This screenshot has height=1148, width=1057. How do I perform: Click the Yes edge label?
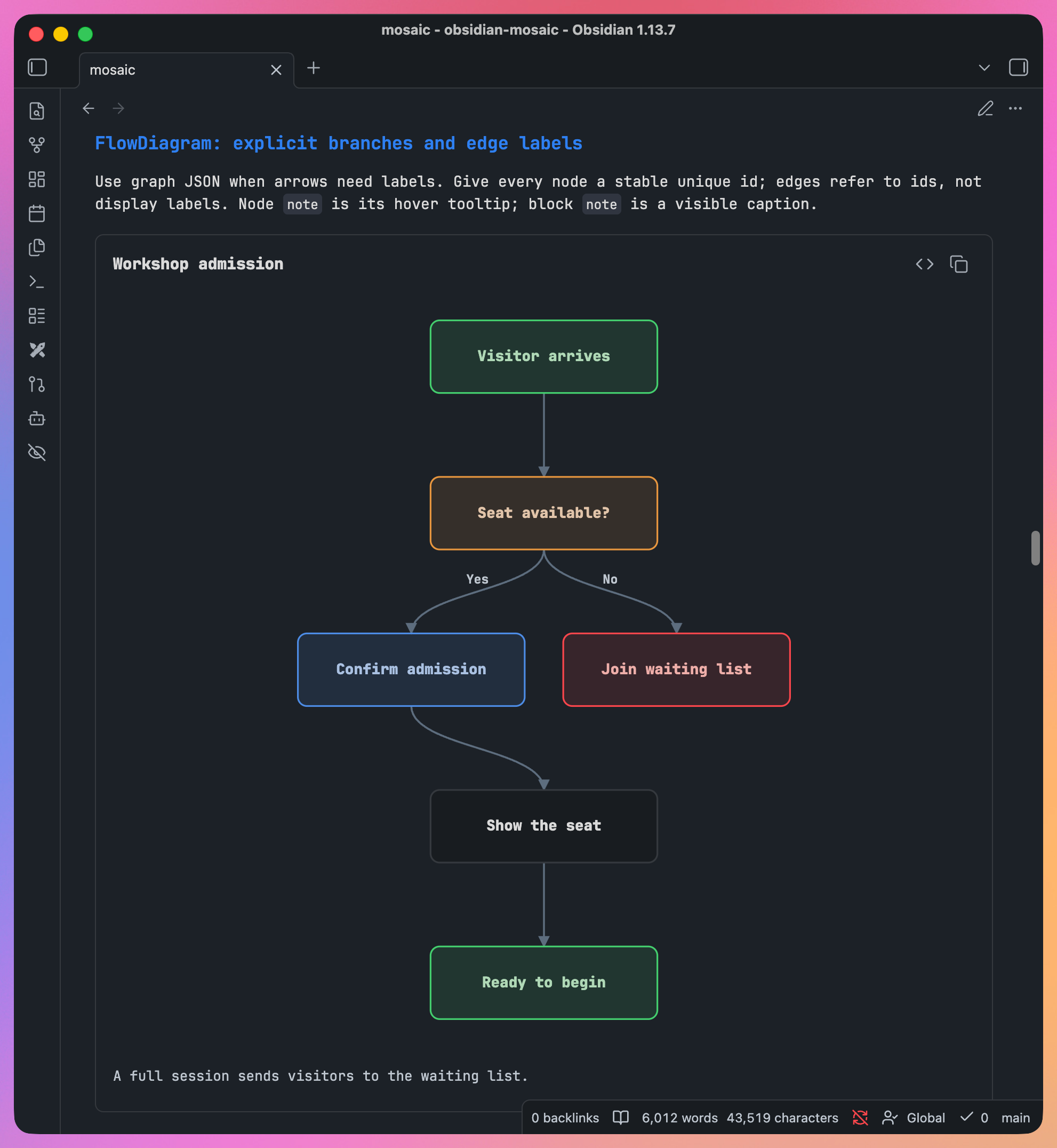(477, 579)
